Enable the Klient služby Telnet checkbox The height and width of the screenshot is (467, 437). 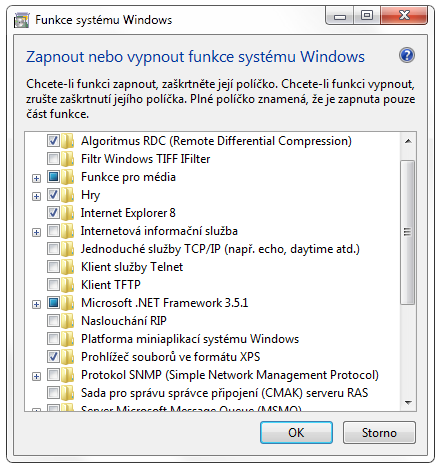click(x=53, y=267)
